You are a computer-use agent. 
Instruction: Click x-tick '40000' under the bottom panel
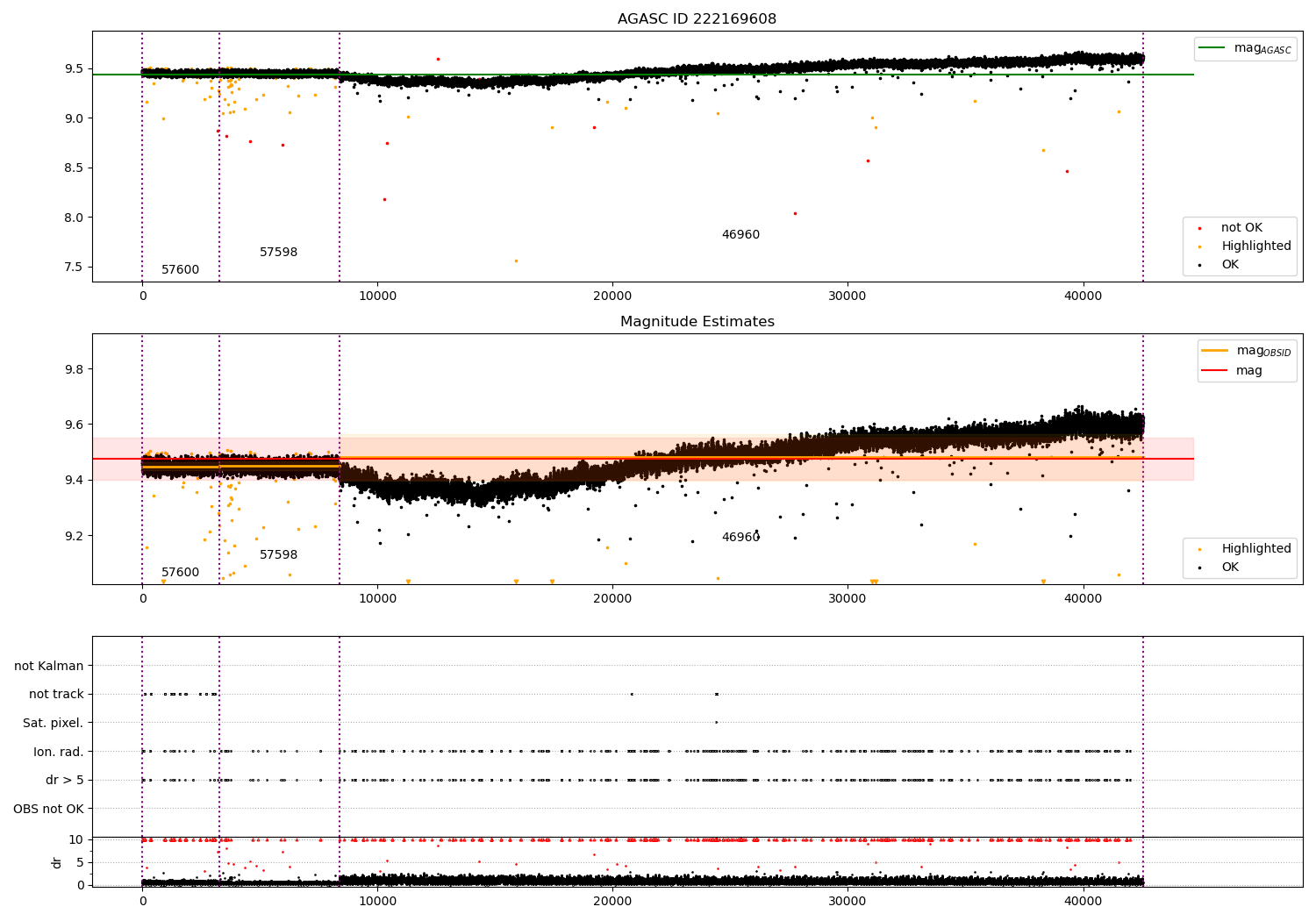tap(1083, 902)
